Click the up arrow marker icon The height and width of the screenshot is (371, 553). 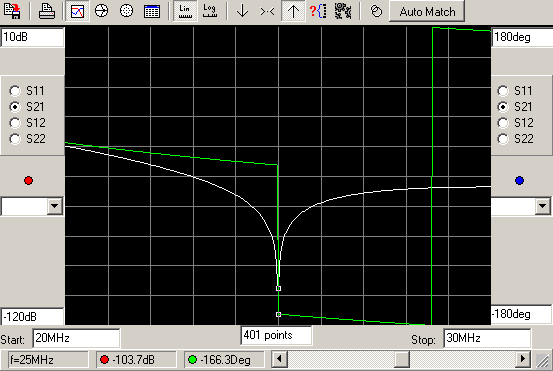(x=293, y=11)
